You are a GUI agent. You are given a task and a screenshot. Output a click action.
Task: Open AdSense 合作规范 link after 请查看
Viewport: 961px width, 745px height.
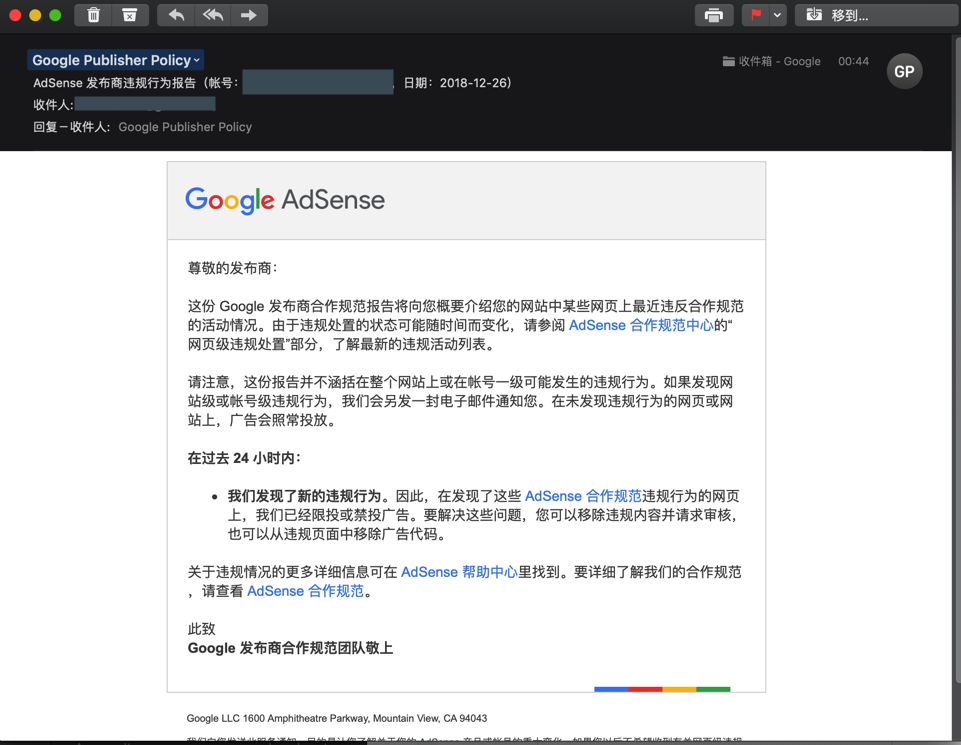click(305, 591)
